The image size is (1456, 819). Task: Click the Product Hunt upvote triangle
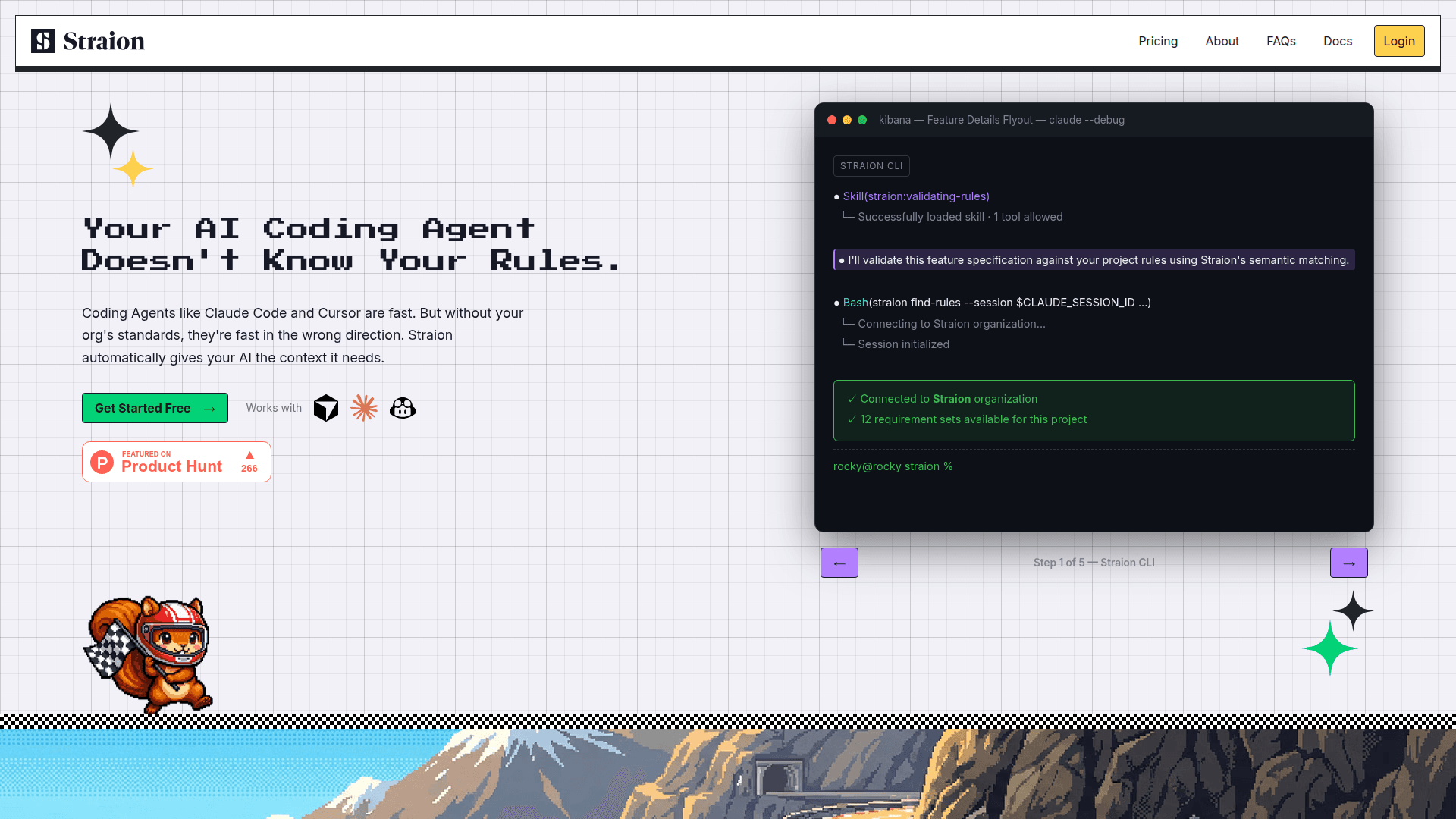[249, 455]
